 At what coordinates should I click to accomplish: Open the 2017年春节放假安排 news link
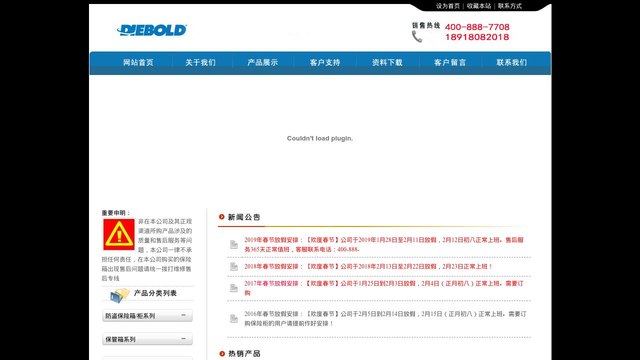(384, 288)
